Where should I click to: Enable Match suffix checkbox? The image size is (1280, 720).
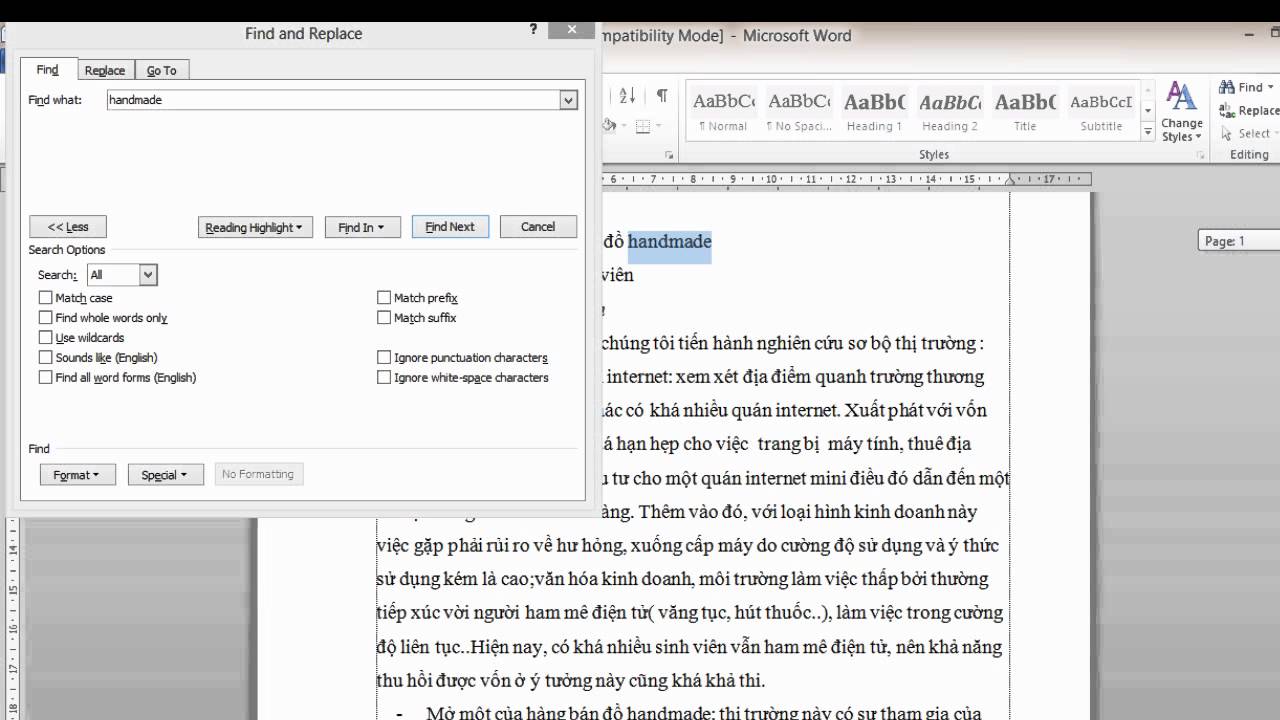click(384, 317)
